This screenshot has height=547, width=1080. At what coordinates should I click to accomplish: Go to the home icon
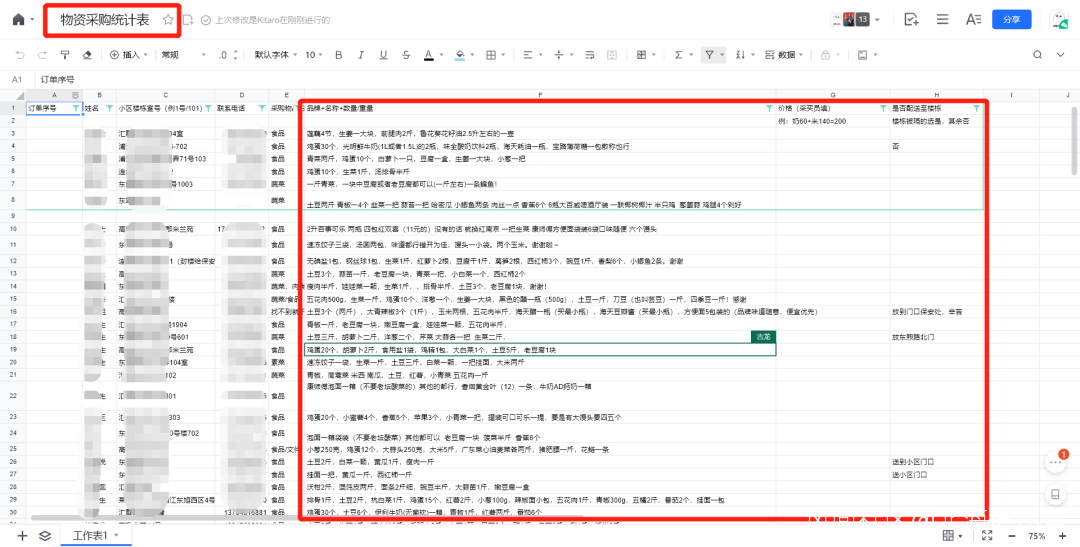pyautogui.click(x=19, y=20)
